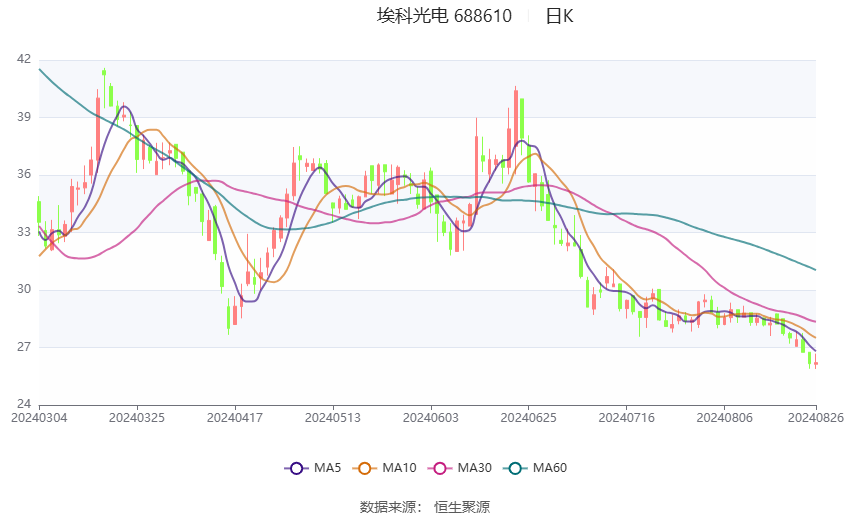Click the 42 price axis label
Screen dimensions: 850x517
coord(24,59)
